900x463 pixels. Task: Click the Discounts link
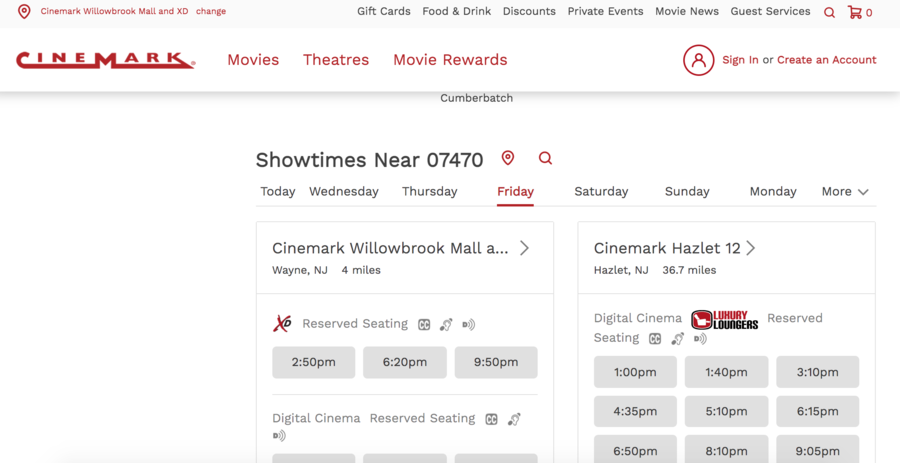(529, 11)
